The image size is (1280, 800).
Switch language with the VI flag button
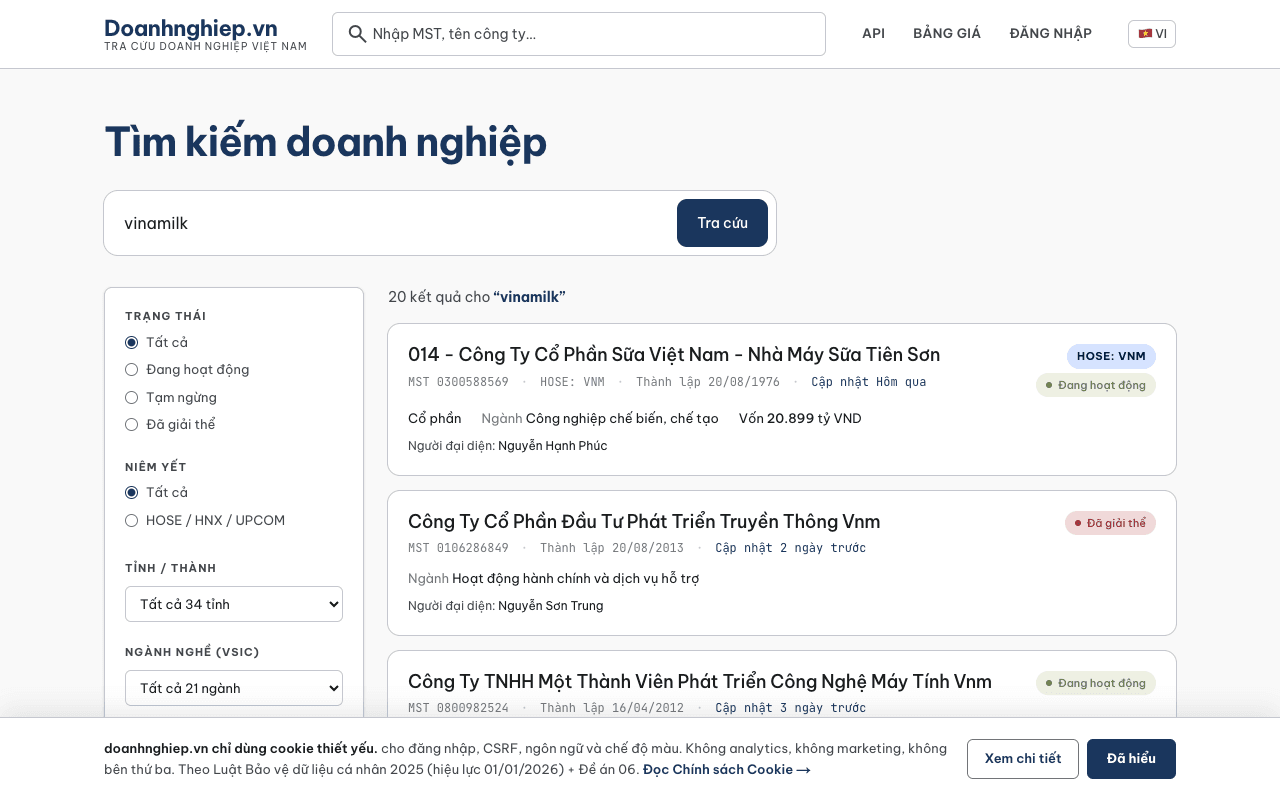pyautogui.click(x=1152, y=34)
